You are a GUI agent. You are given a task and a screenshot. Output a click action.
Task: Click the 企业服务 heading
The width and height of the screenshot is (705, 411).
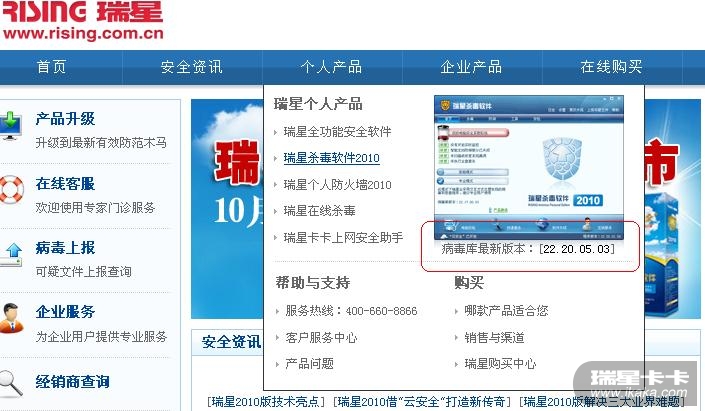[x=65, y=312]
